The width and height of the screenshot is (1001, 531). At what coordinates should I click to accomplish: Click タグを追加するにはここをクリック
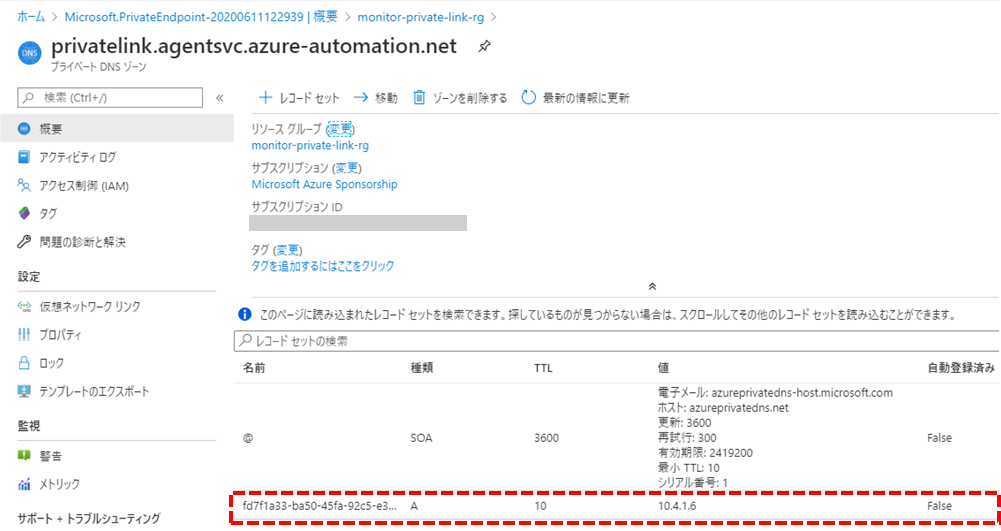[322, 266]
